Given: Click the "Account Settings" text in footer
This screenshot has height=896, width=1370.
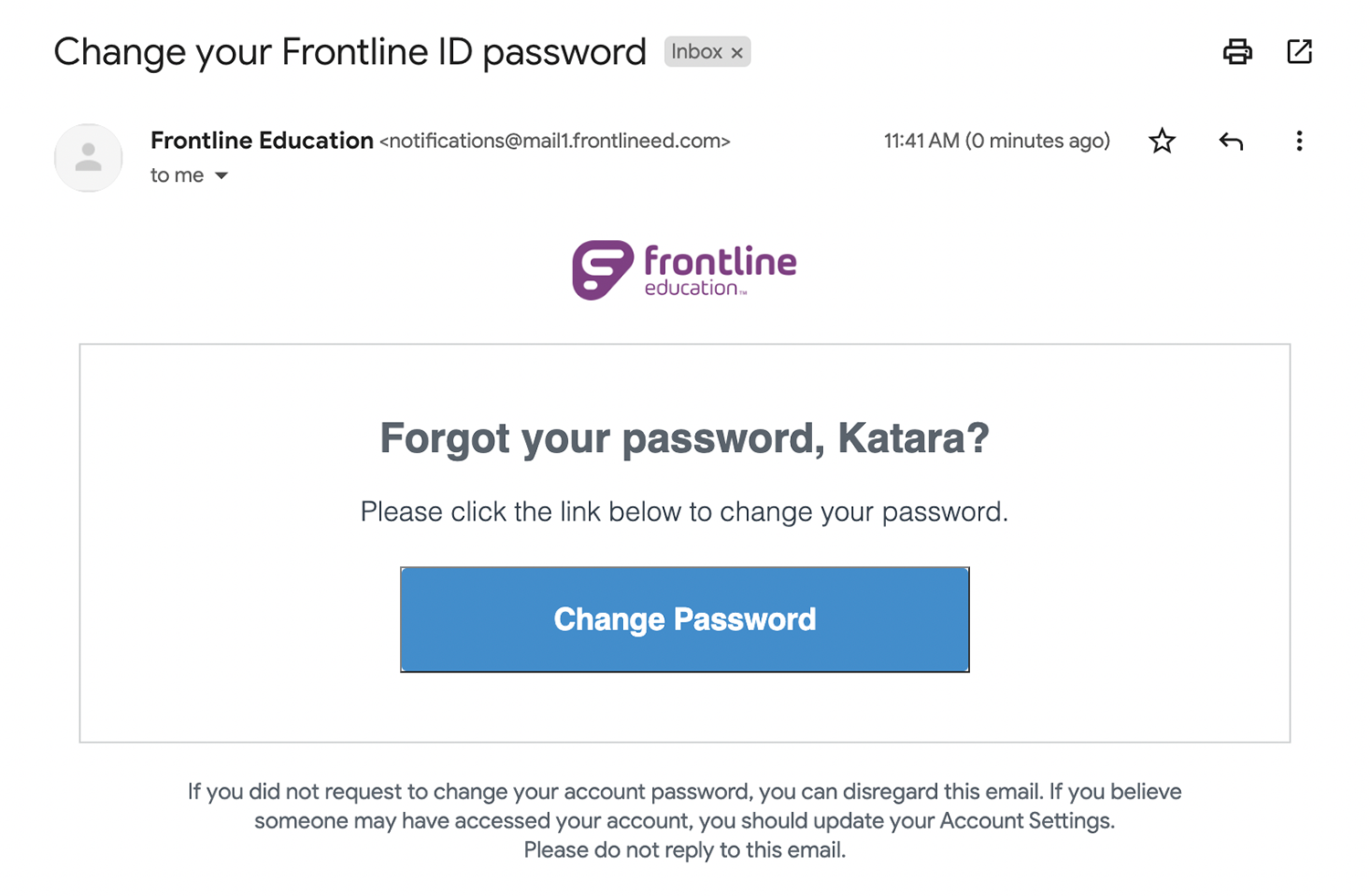Looking at the screenshot, I should tap(1026, 820).
